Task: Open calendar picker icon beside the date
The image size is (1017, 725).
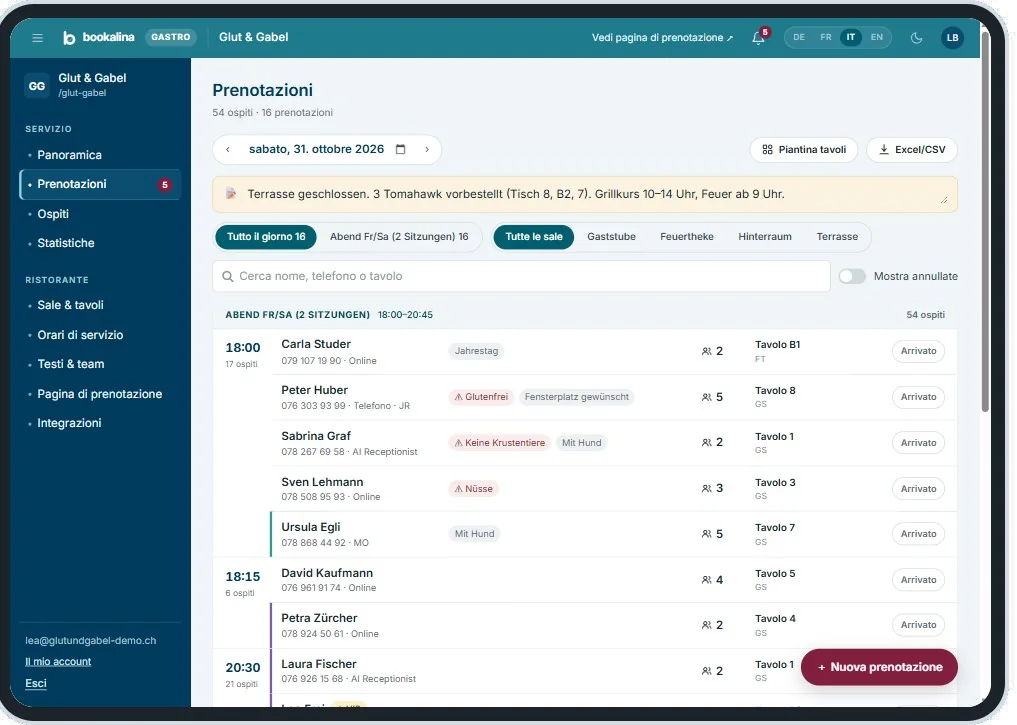Action: [x=401, y=149]
